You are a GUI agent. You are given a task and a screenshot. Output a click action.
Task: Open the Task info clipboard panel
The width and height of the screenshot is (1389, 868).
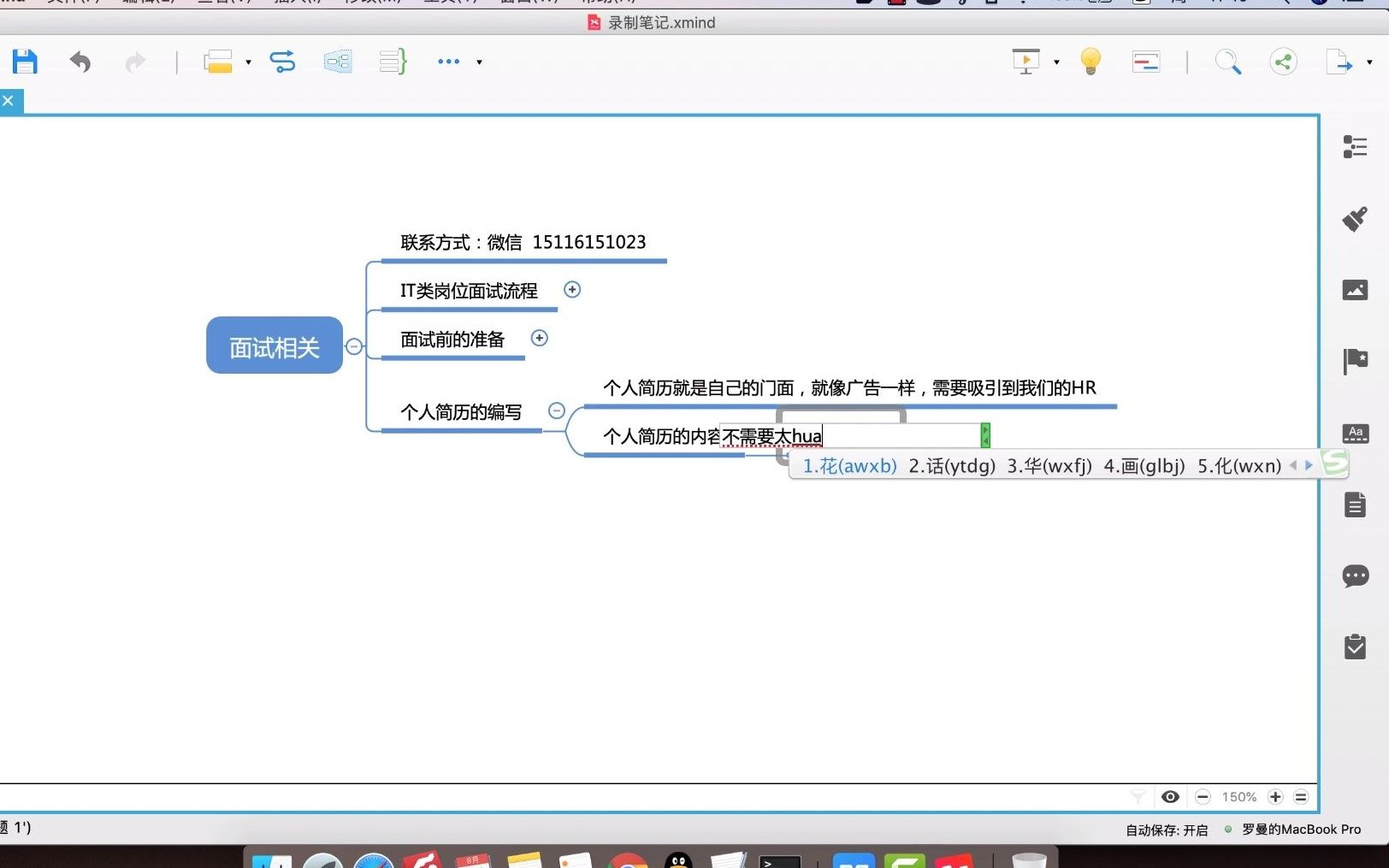click(x=1355, y=647)
